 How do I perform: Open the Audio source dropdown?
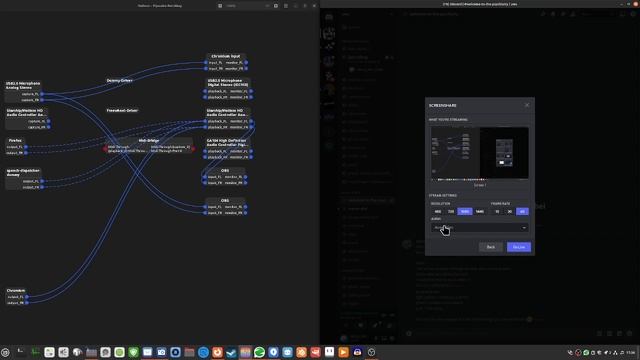(x=480, y=227)
